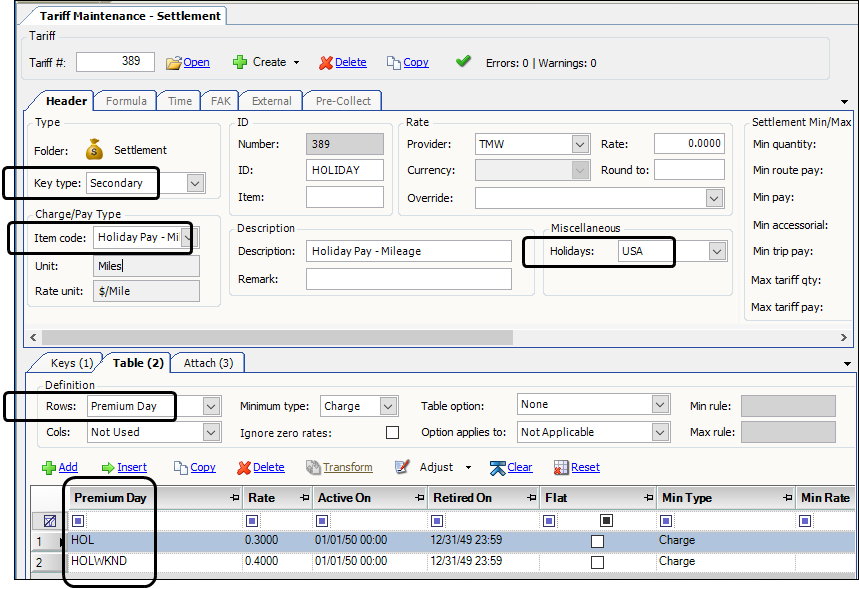Click the green plus Create icon
The height and width of the screenshot is (589, 859).
240,62
